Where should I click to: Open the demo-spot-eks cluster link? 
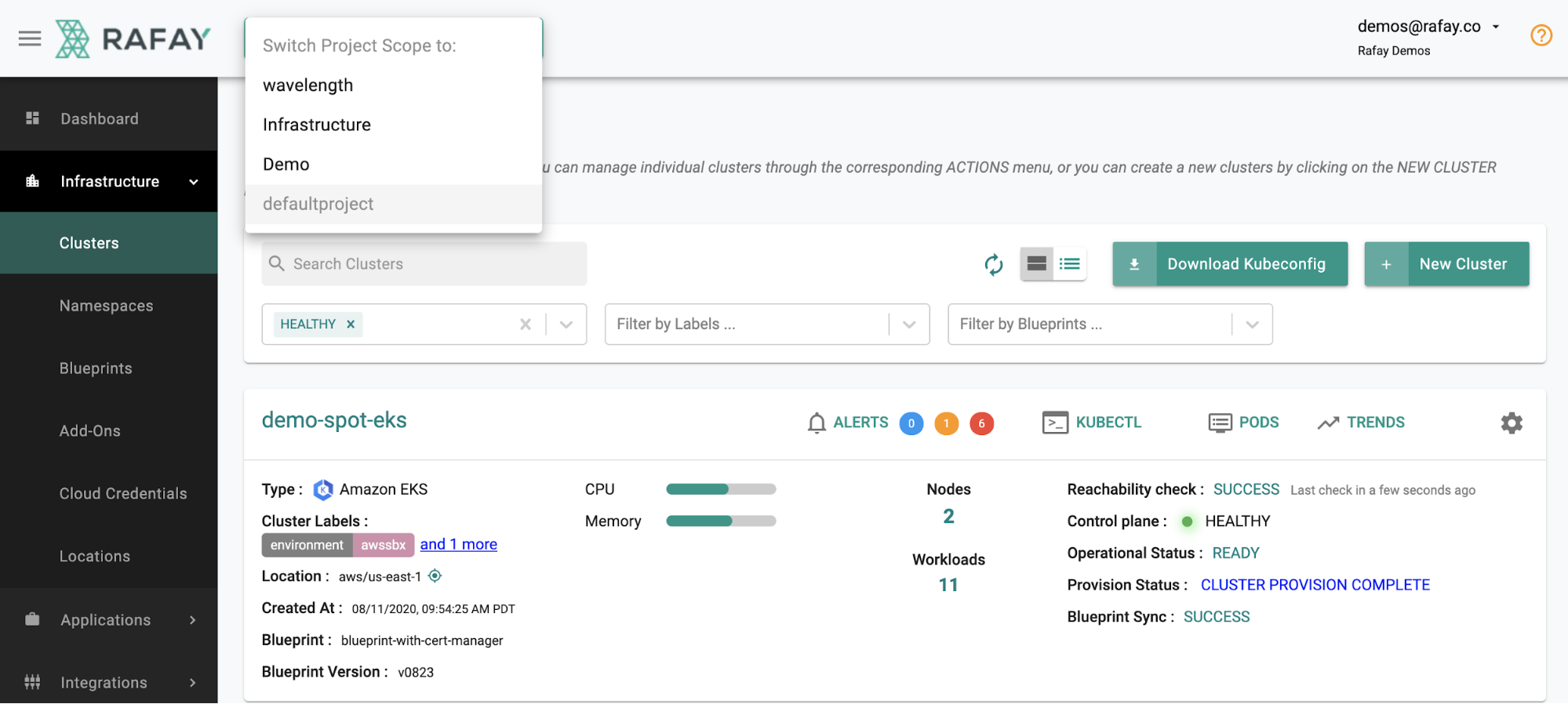click(334, 420)
